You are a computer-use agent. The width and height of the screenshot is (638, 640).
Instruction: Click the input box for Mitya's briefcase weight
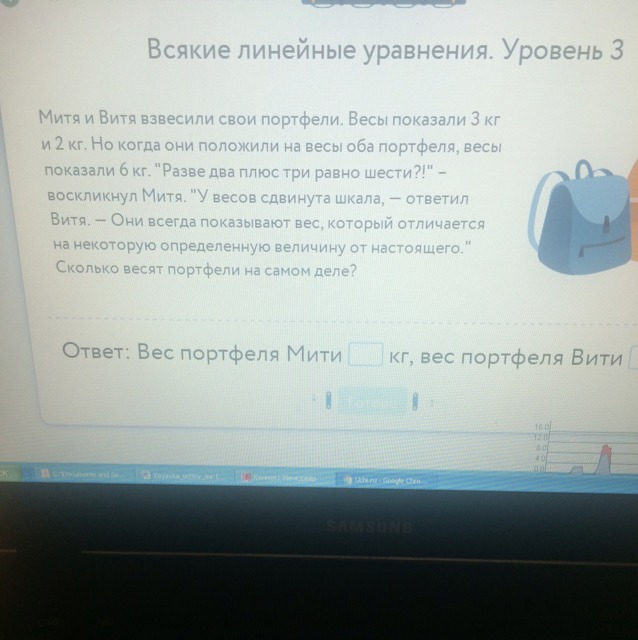click(365, 354)
